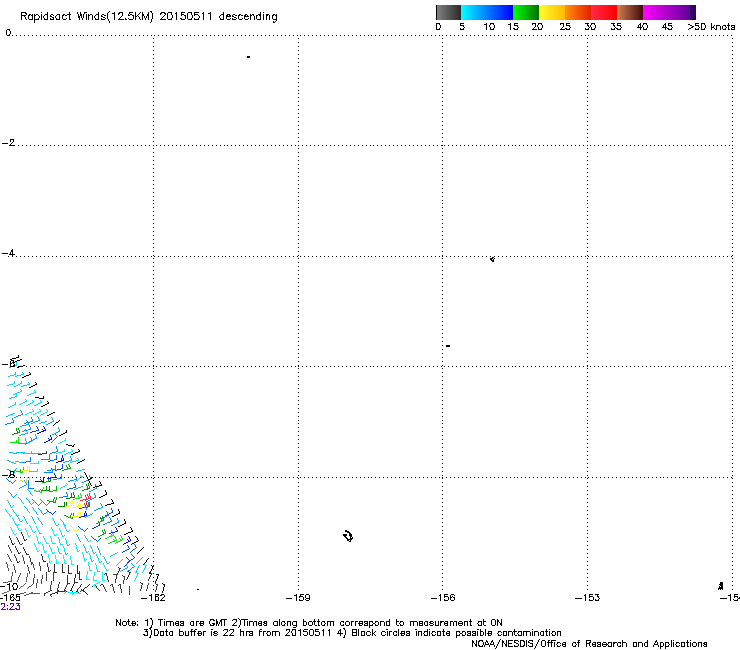Click the purple '2:23' pass time label
Image resolution: width=740 pixels, height=650 pixels.
tap(10, 607)
